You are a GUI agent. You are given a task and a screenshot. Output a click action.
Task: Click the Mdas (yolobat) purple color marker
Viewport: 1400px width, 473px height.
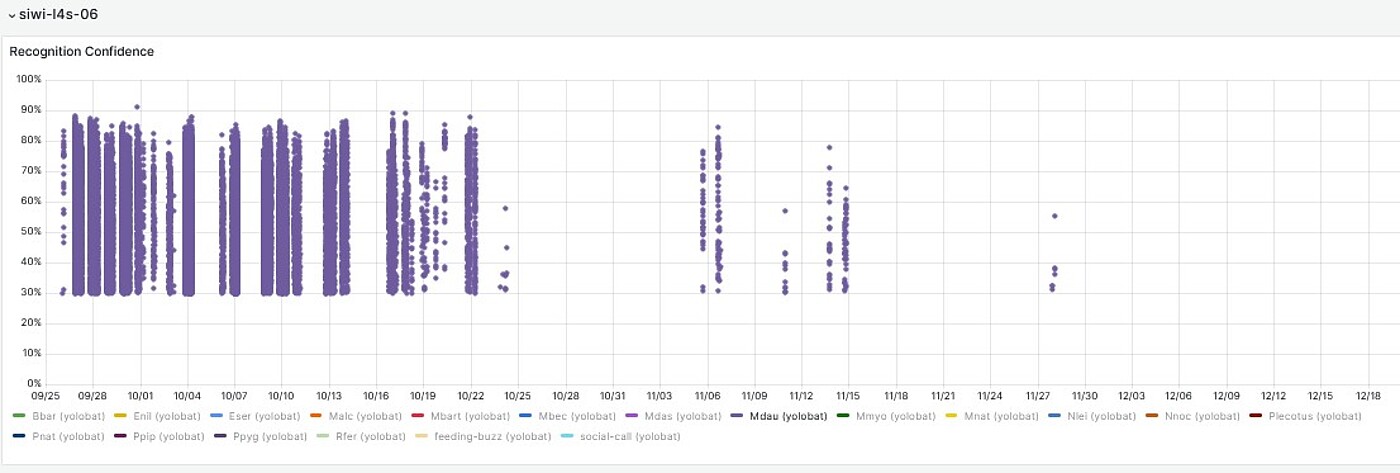point(631,415)
